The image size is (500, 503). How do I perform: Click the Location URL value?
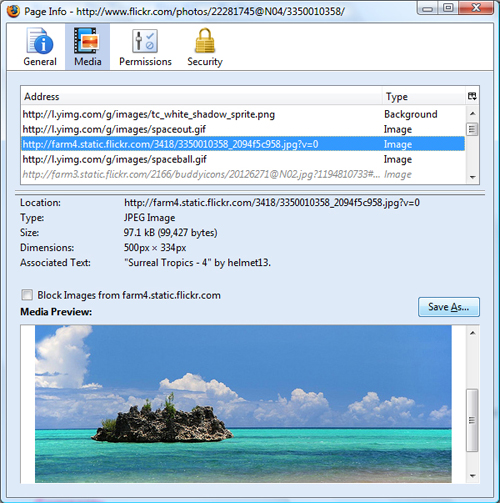point(272,203)
